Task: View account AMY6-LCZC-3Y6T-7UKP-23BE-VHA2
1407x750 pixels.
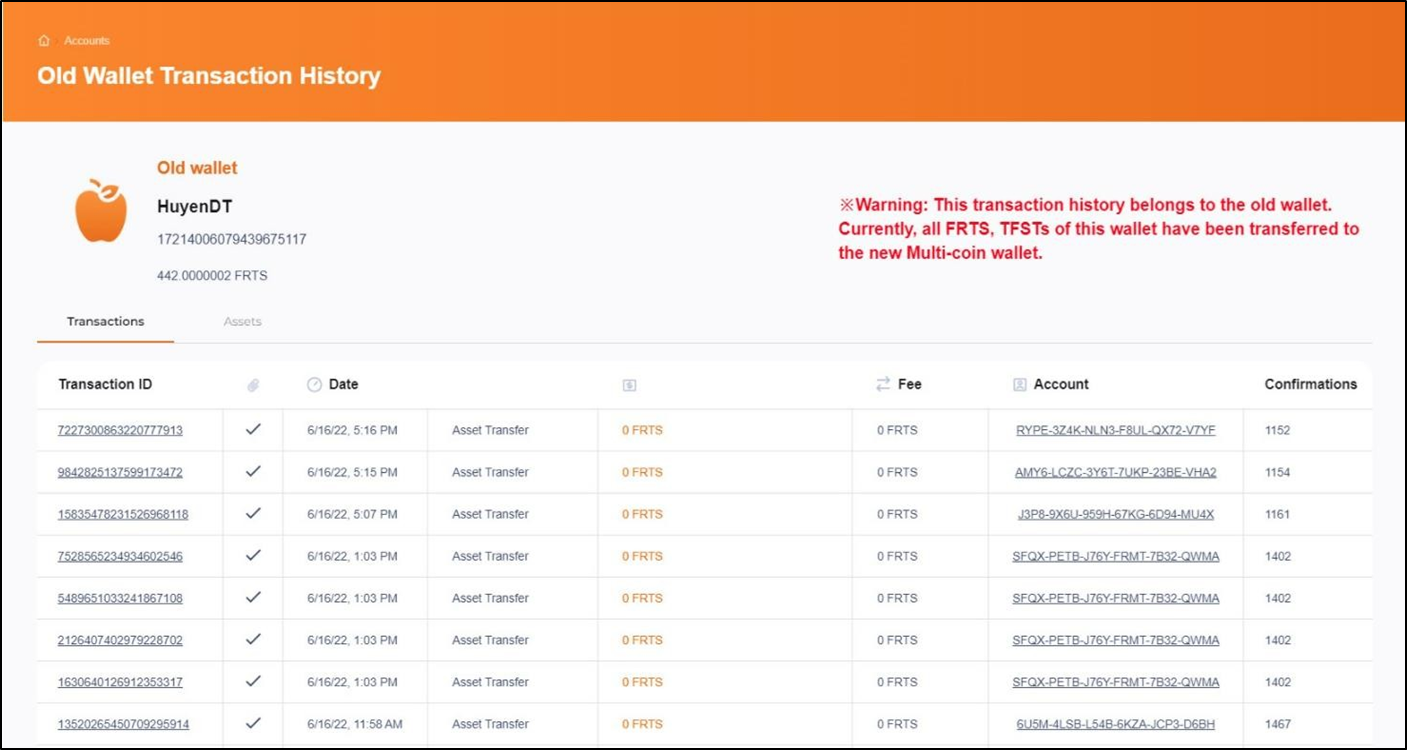Action: coord(1115,472)
